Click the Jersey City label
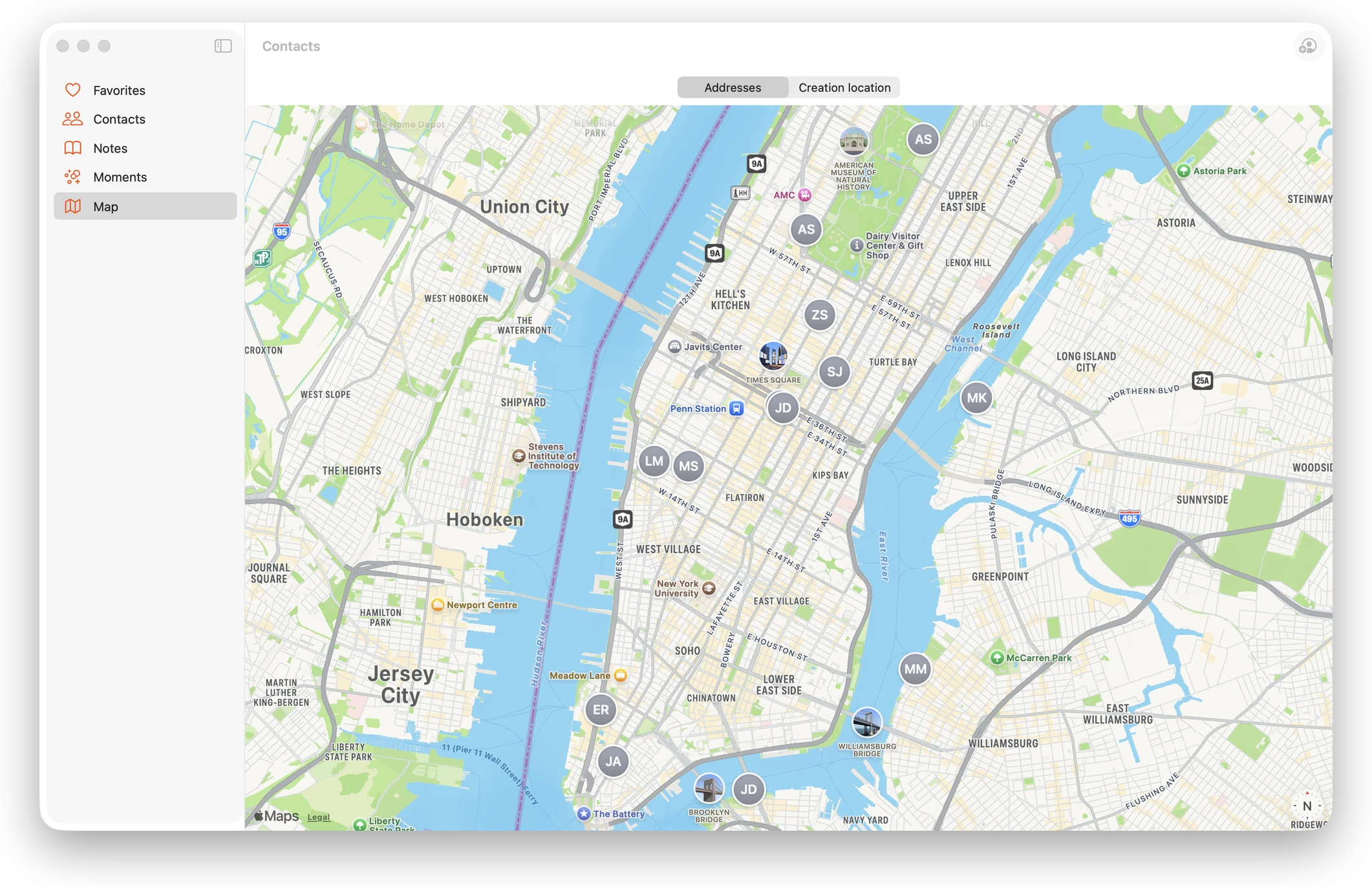Image resolution: width=1372 pixels, height=887 pixels. pos(400,685)
